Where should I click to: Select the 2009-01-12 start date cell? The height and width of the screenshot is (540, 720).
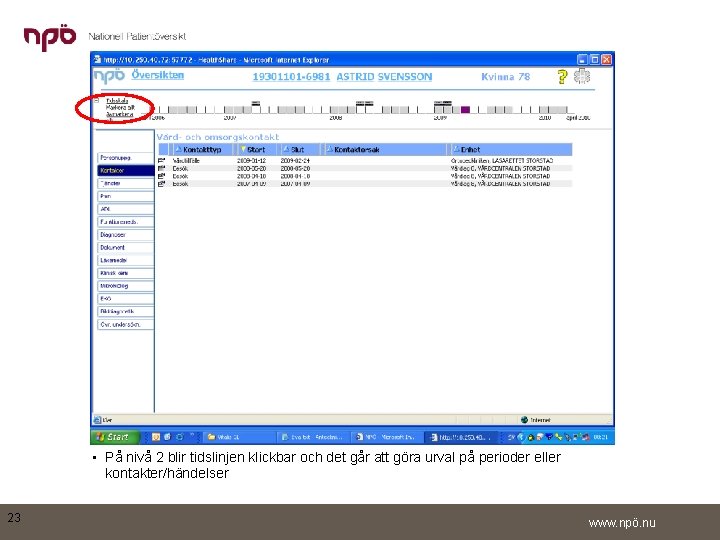(x=251, y=161)
